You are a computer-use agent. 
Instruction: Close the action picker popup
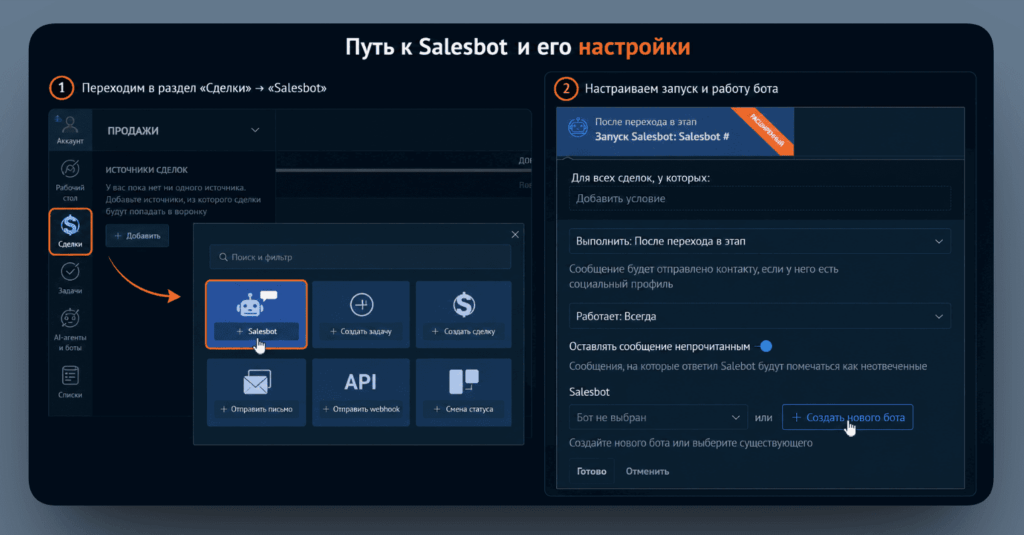tap(515, 235)
